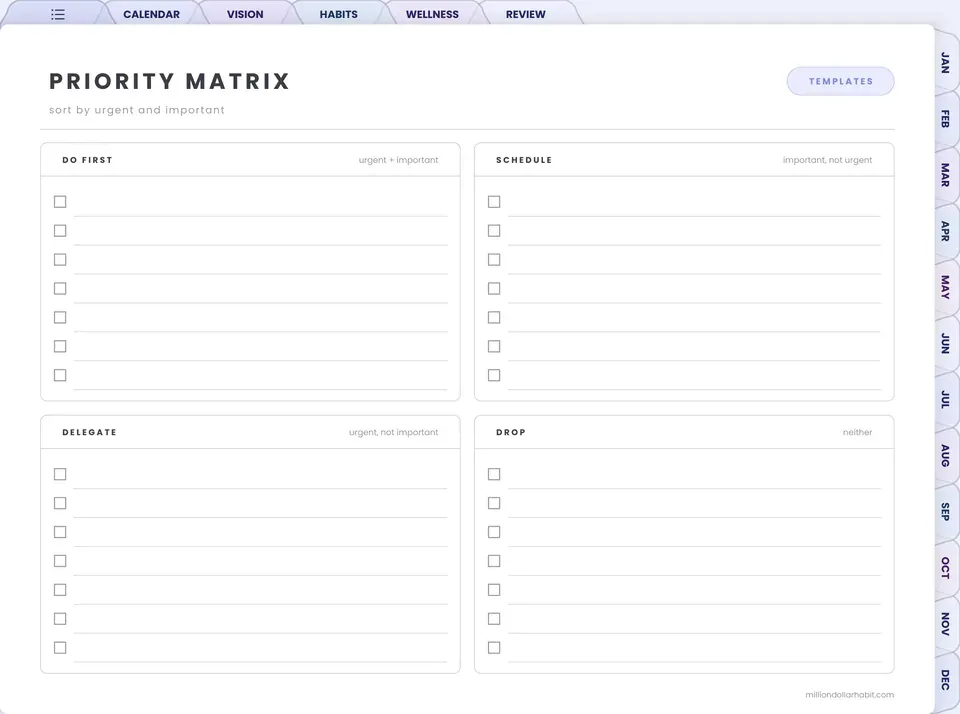The image size is (960, 714).
Task: Go to the OCT month tab
Action: [x=945, y=568]
